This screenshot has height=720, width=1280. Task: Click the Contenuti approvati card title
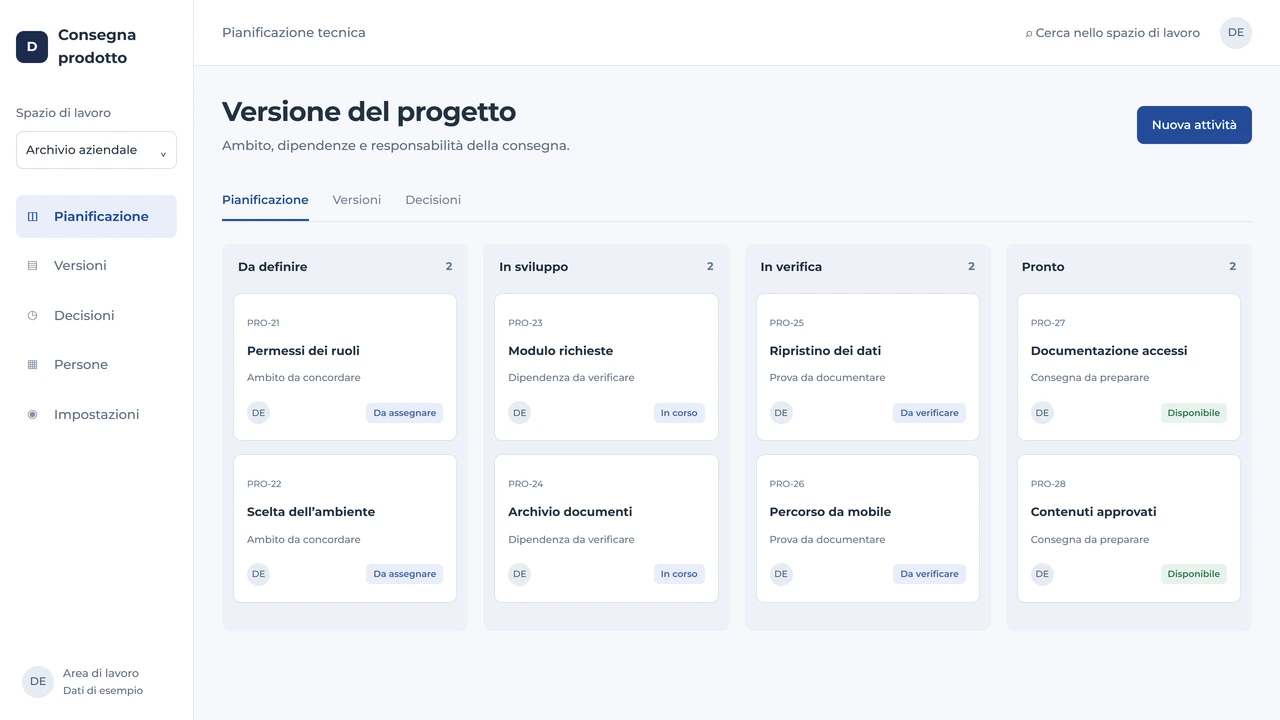click(x=1094, y=512)
